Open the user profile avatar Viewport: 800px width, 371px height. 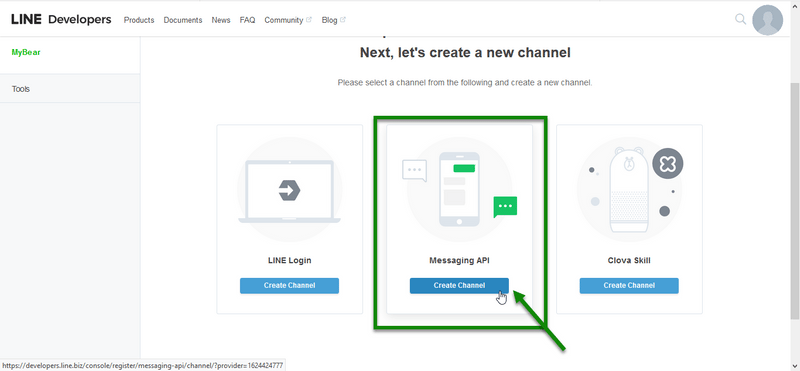pos(767,20)
